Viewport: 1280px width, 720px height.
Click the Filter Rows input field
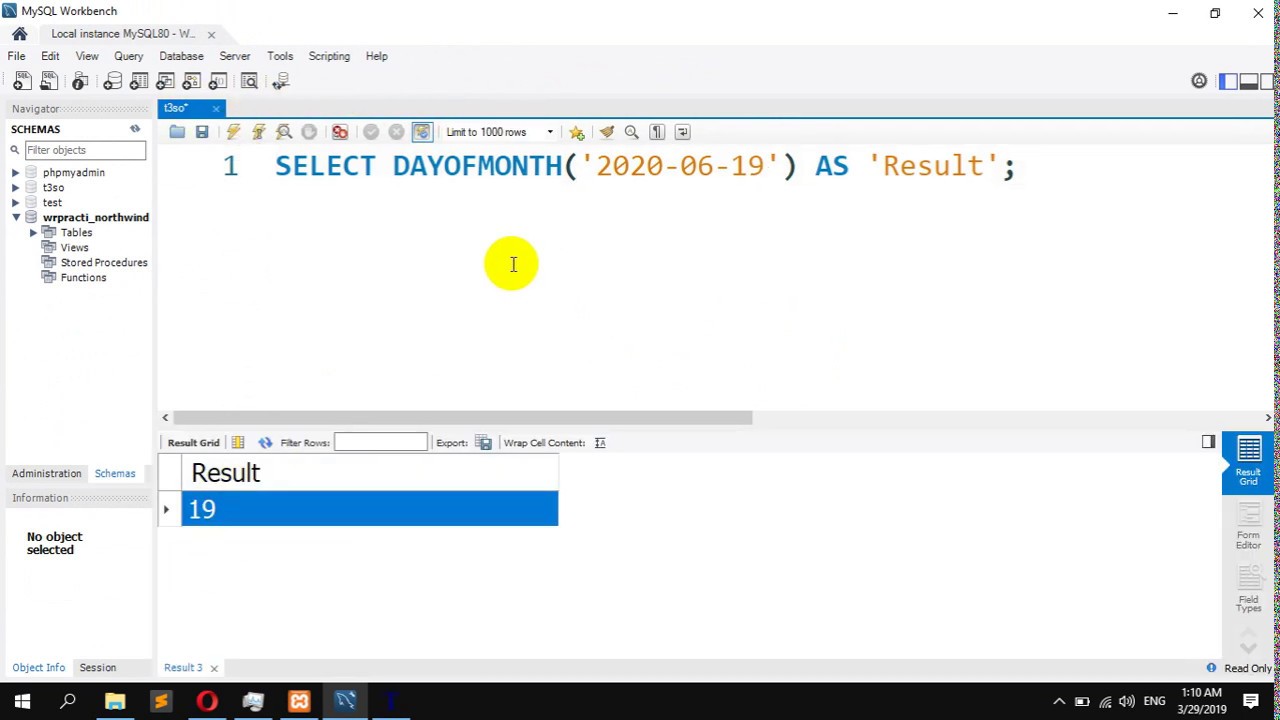point(380,443)
